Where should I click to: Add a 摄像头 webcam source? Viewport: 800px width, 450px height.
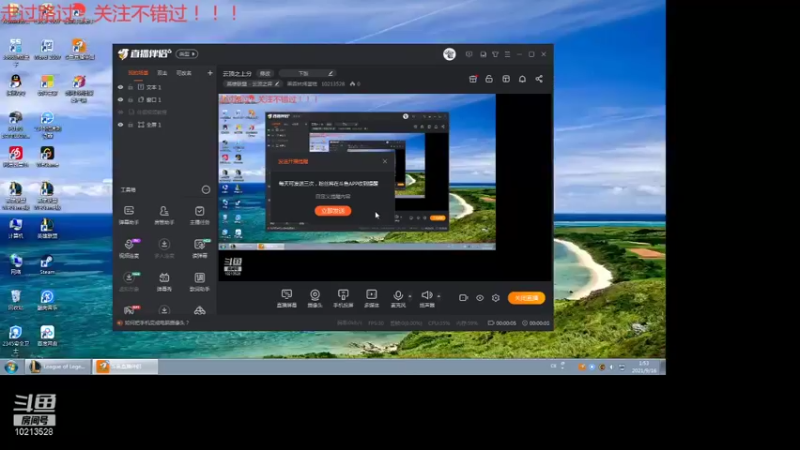315,298
